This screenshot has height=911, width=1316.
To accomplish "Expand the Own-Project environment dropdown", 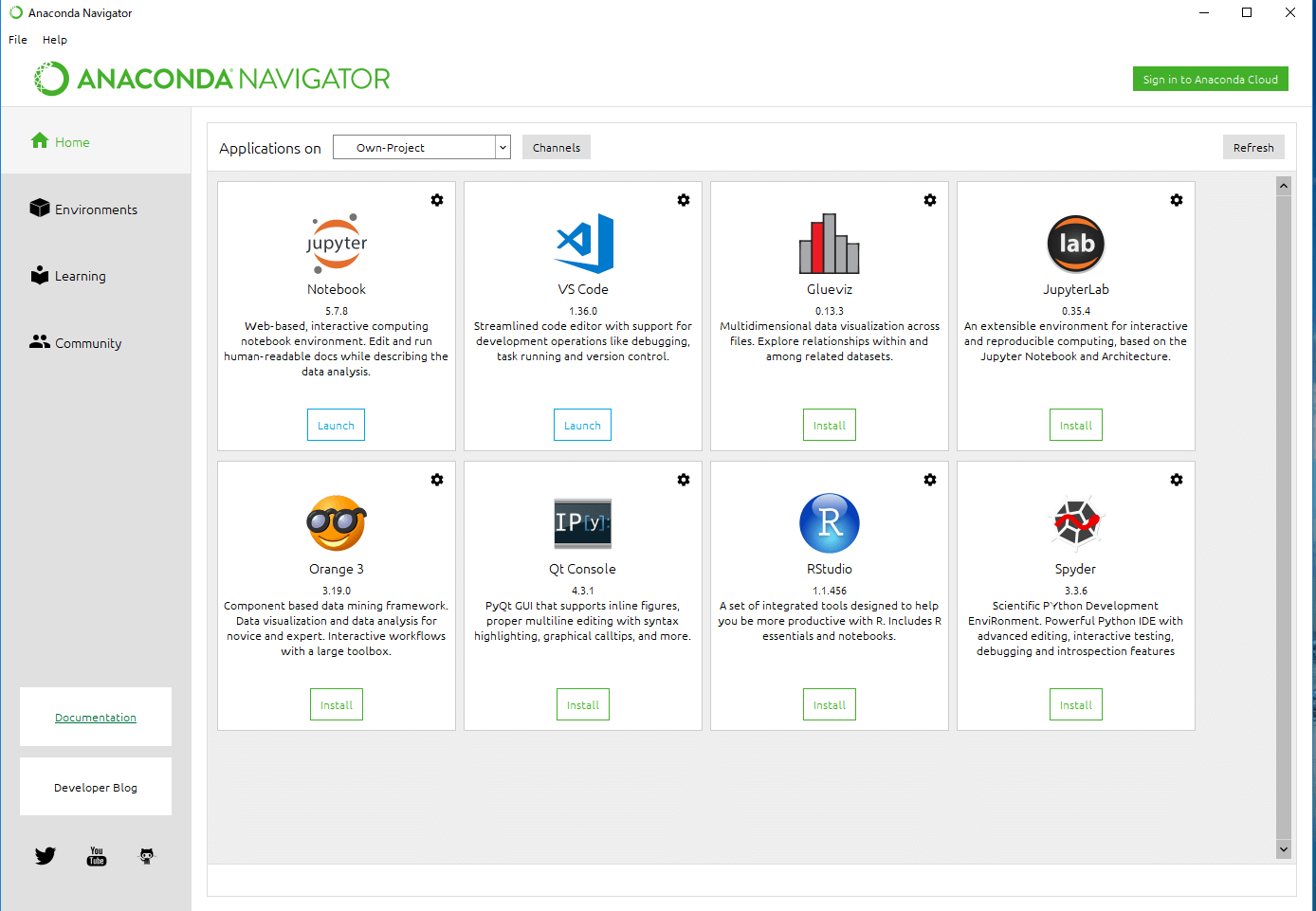I will pyautogui.click(x=503, y=148).
